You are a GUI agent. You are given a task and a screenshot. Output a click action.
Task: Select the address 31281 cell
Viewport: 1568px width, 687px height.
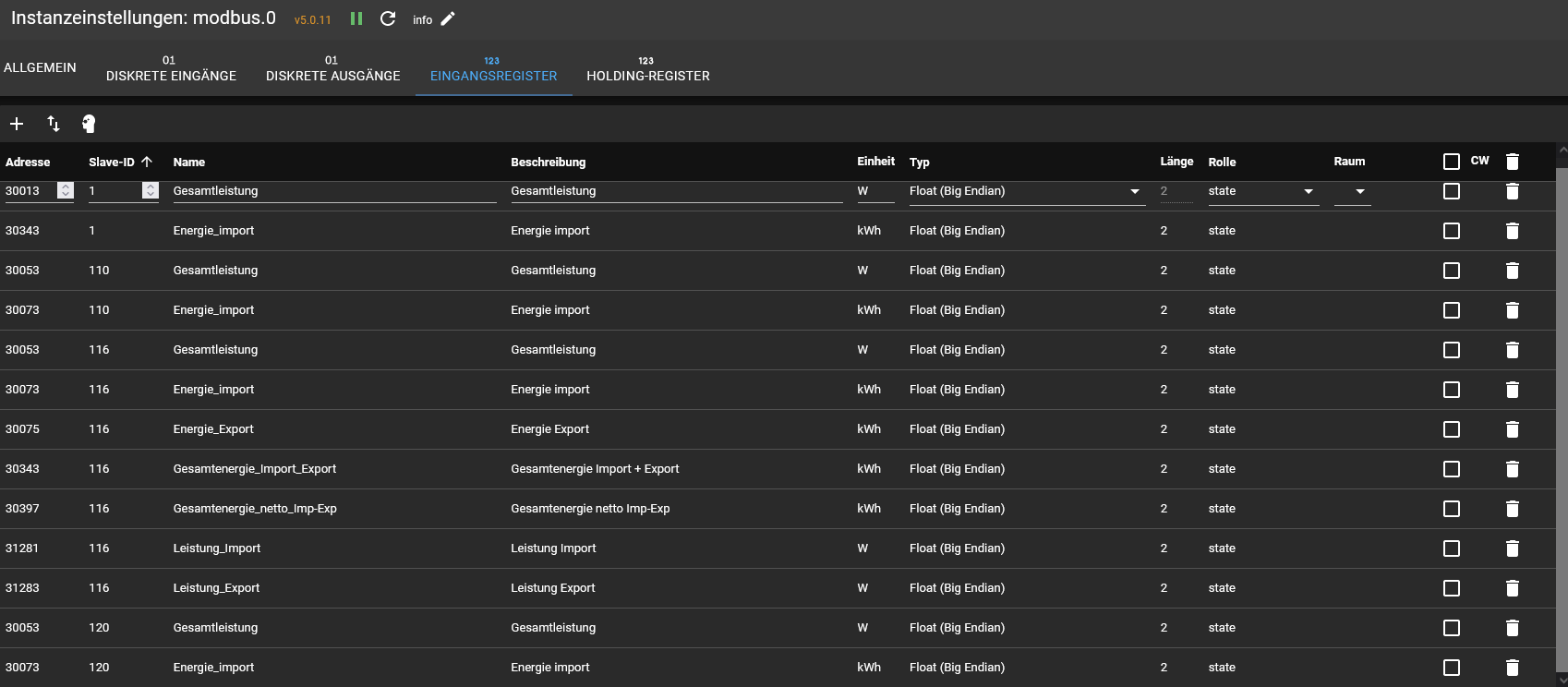[x=22, y=548]
